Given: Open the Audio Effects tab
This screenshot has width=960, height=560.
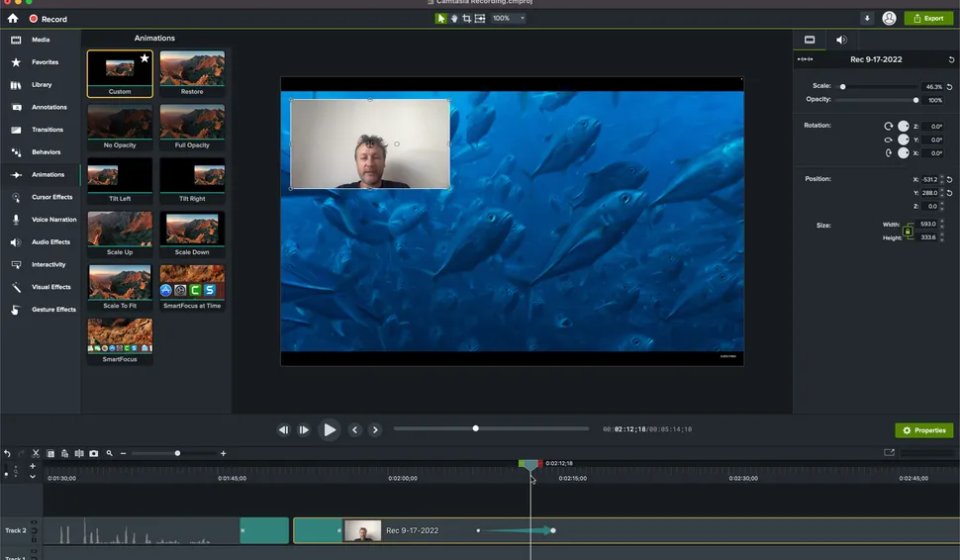Looking at the screenshot, I should (x=40, y=242).
